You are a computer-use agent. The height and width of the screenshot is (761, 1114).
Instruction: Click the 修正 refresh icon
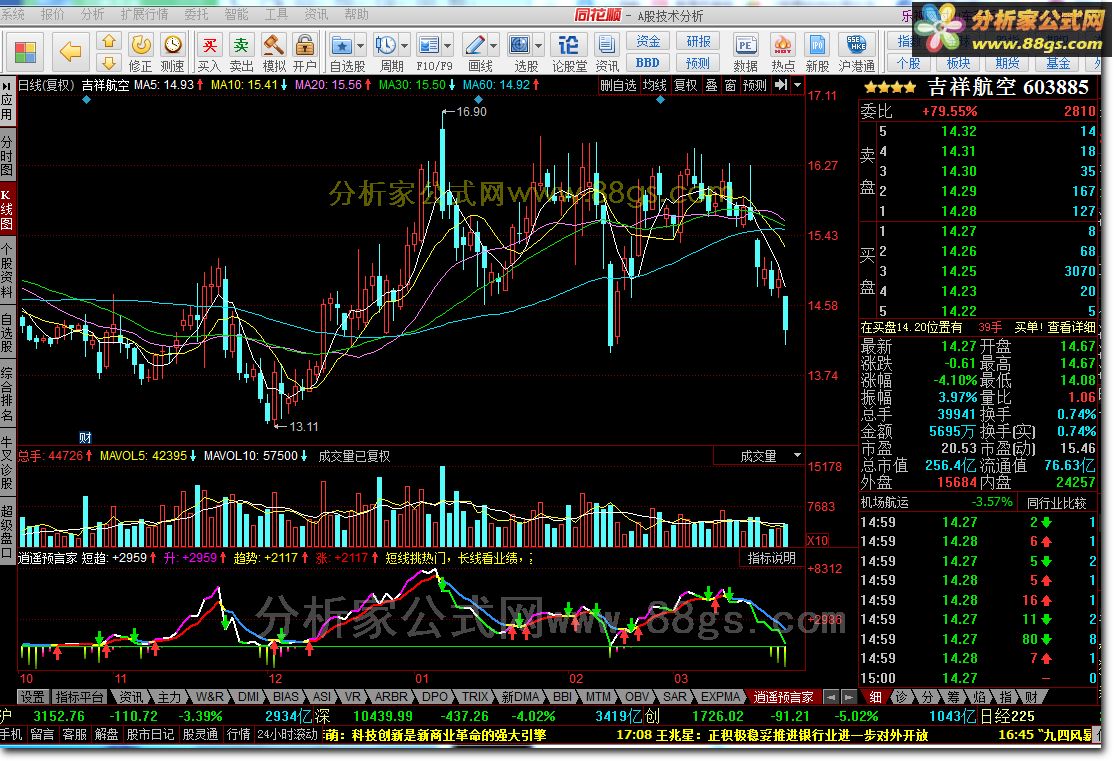coord(141,45)
